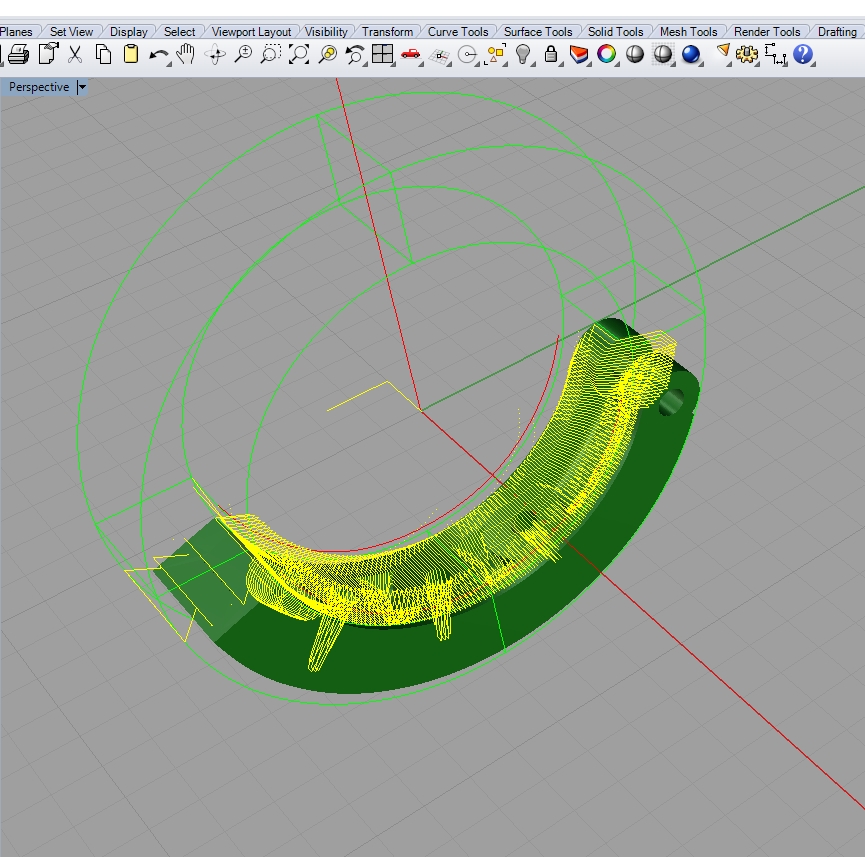This screenshot has height=857, width=865.
Task: Click the red car icon
Action: click(x=409, y=55)
